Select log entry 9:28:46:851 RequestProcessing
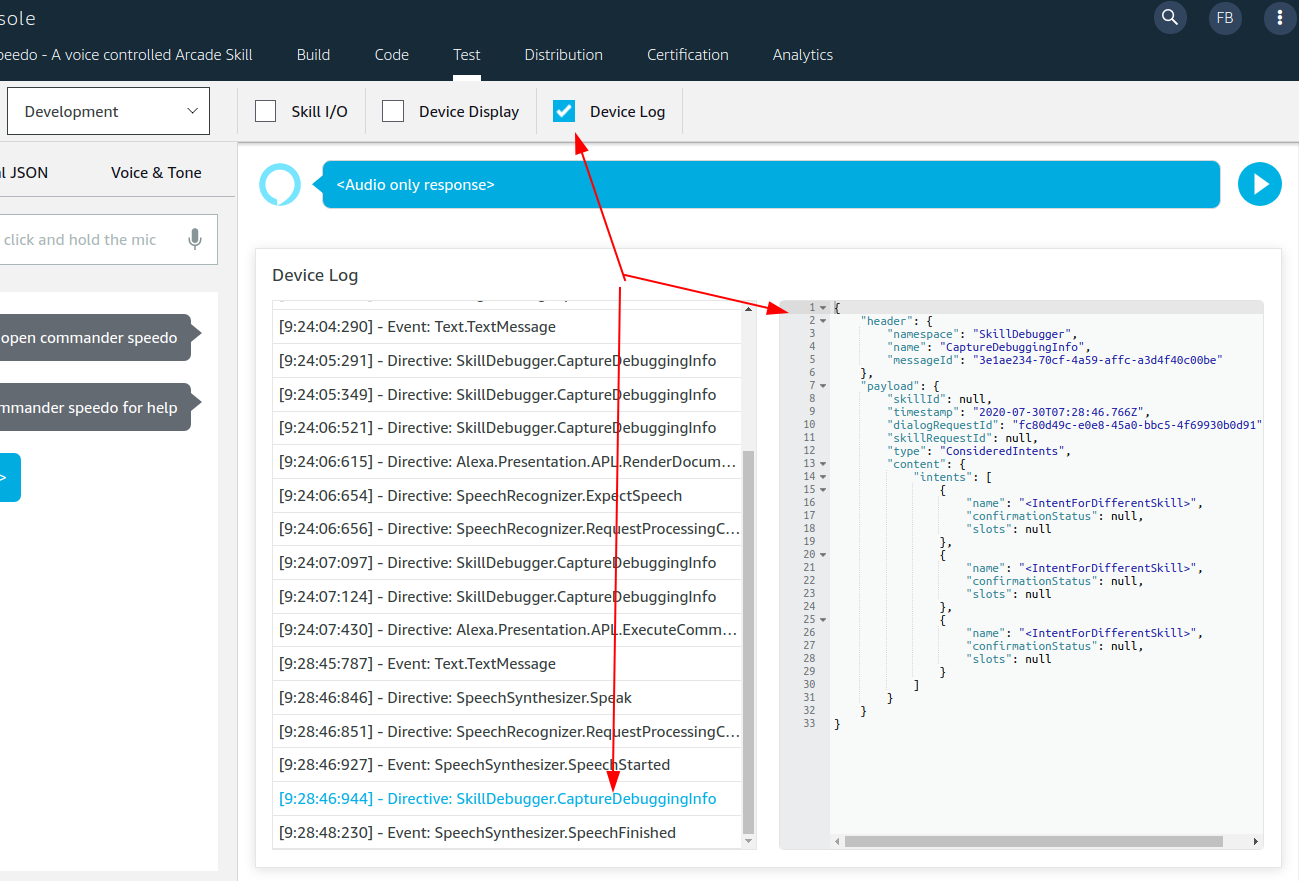This screenshot has width=1299, height=881. click(x=507, y=731)
